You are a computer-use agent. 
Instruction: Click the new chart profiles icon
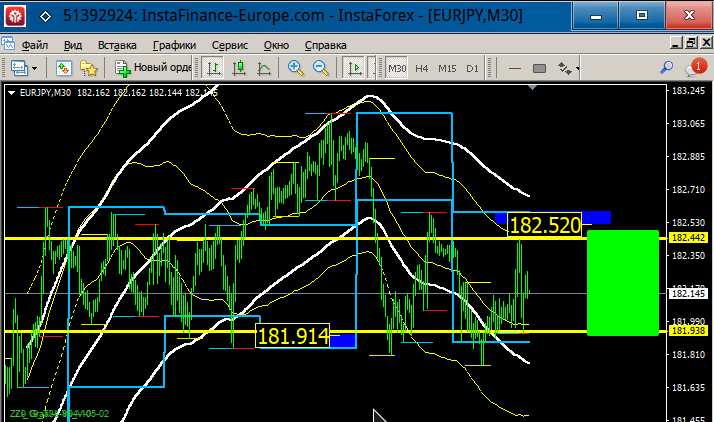click(x=19, y=68)
